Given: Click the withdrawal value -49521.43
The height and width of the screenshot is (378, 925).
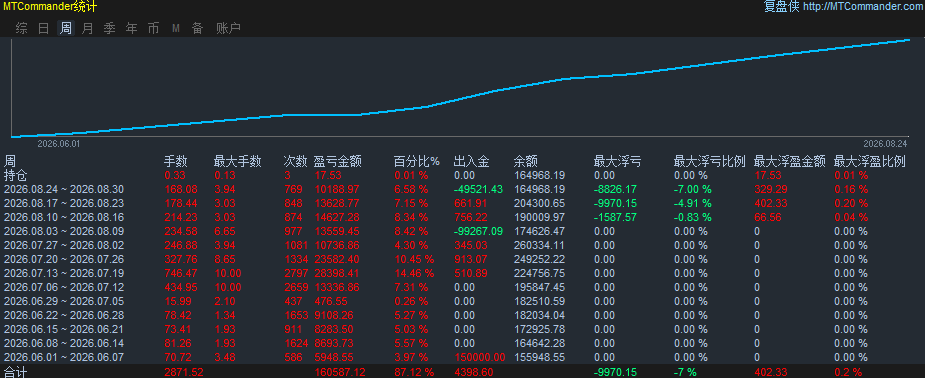Looking at the screenshot, I should (478, 189).
